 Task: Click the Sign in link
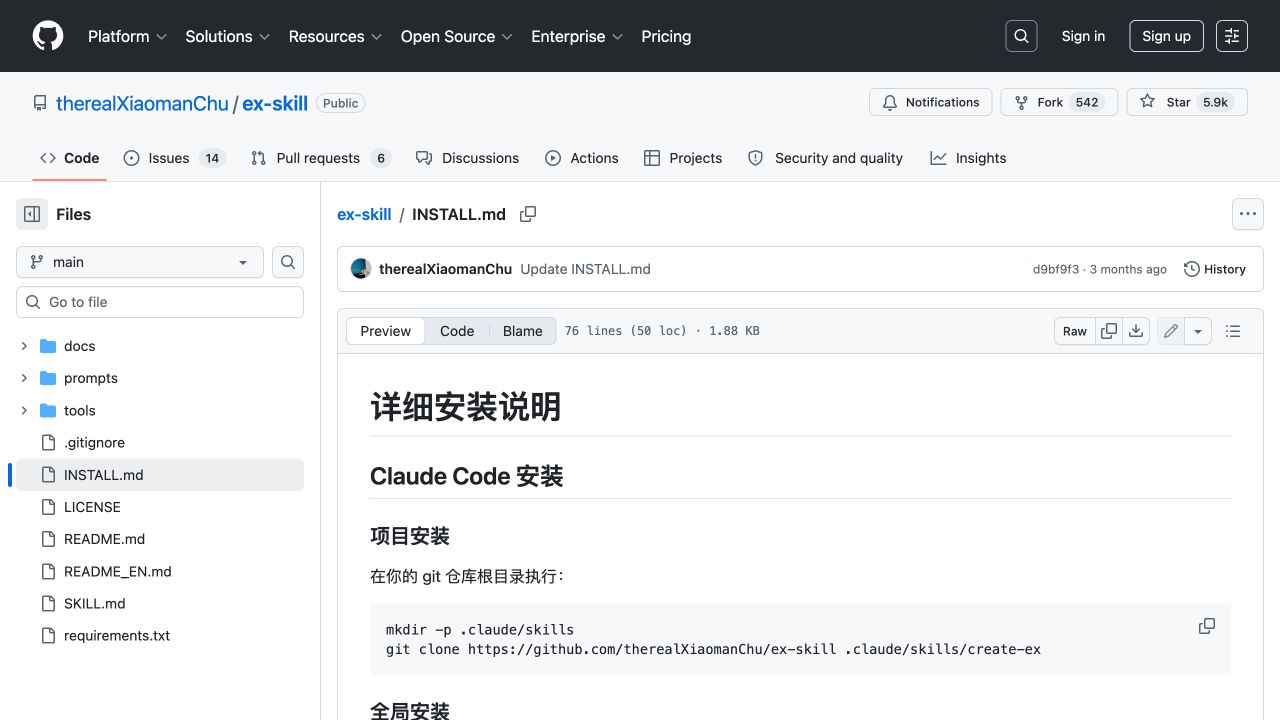1083,36
